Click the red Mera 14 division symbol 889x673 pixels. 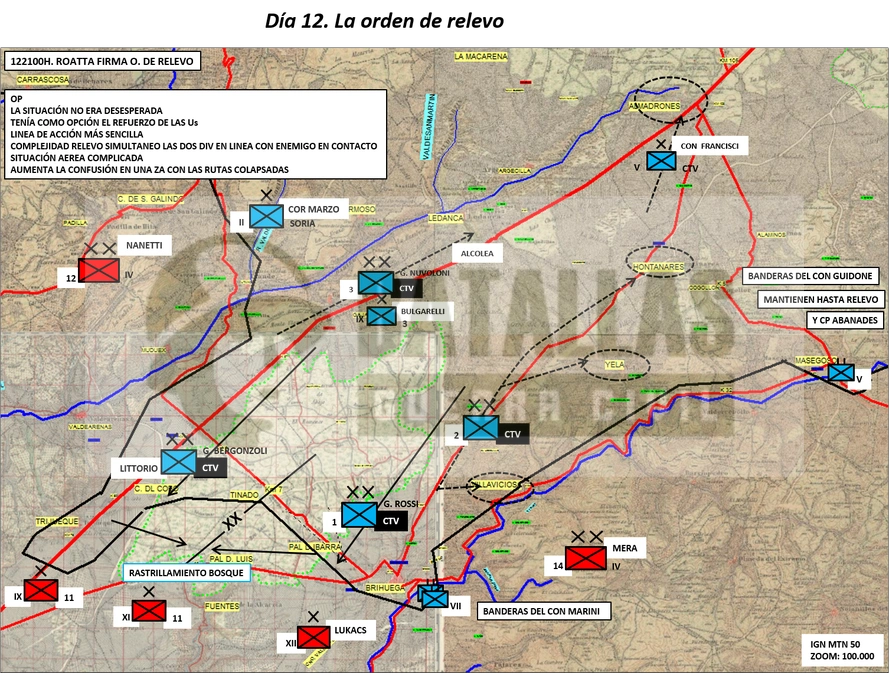click(586, 558)
